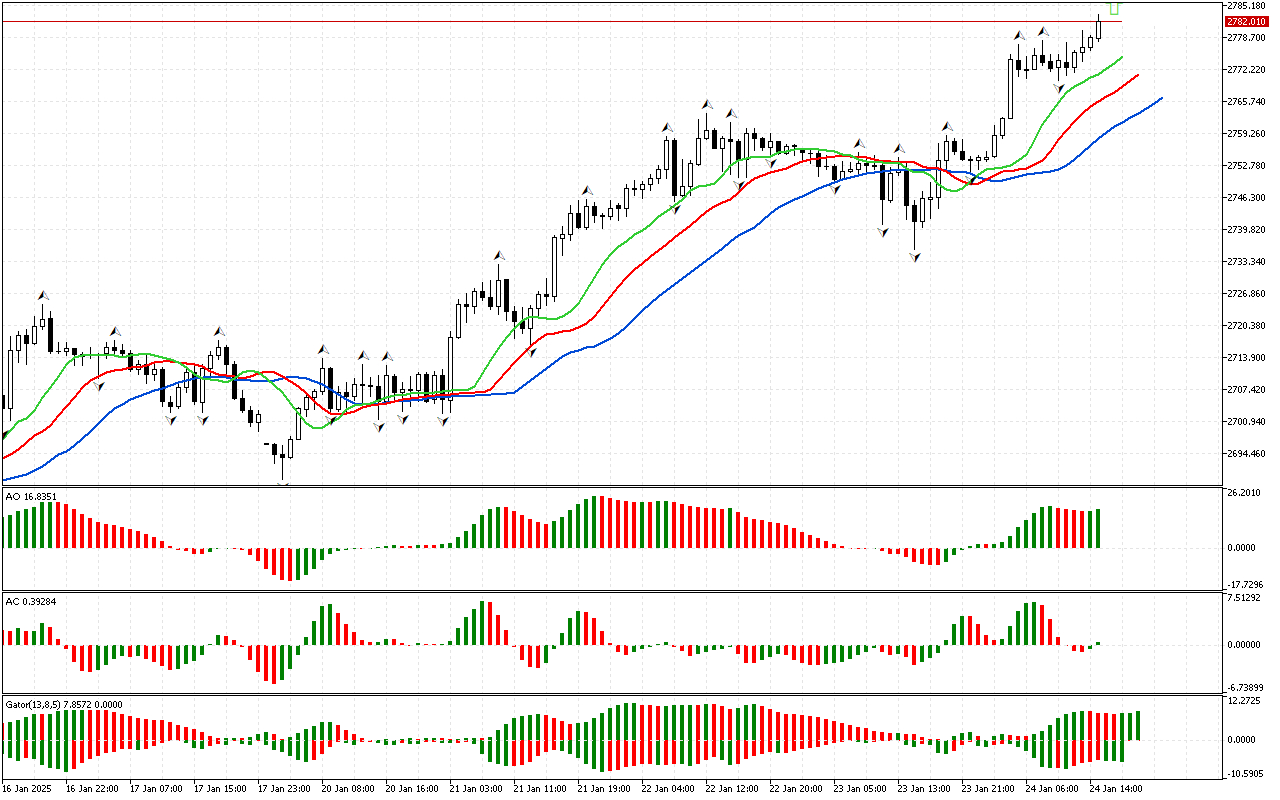The image size is (1280, 800).
Task: Click the AO scale minimum -17.7296
Action: point(1244,585)
